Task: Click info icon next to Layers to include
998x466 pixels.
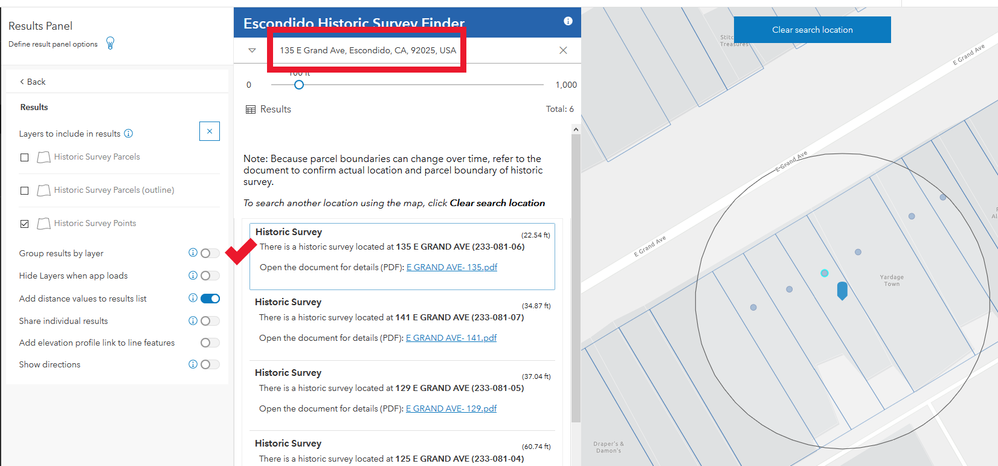Action: coord(128,134)
